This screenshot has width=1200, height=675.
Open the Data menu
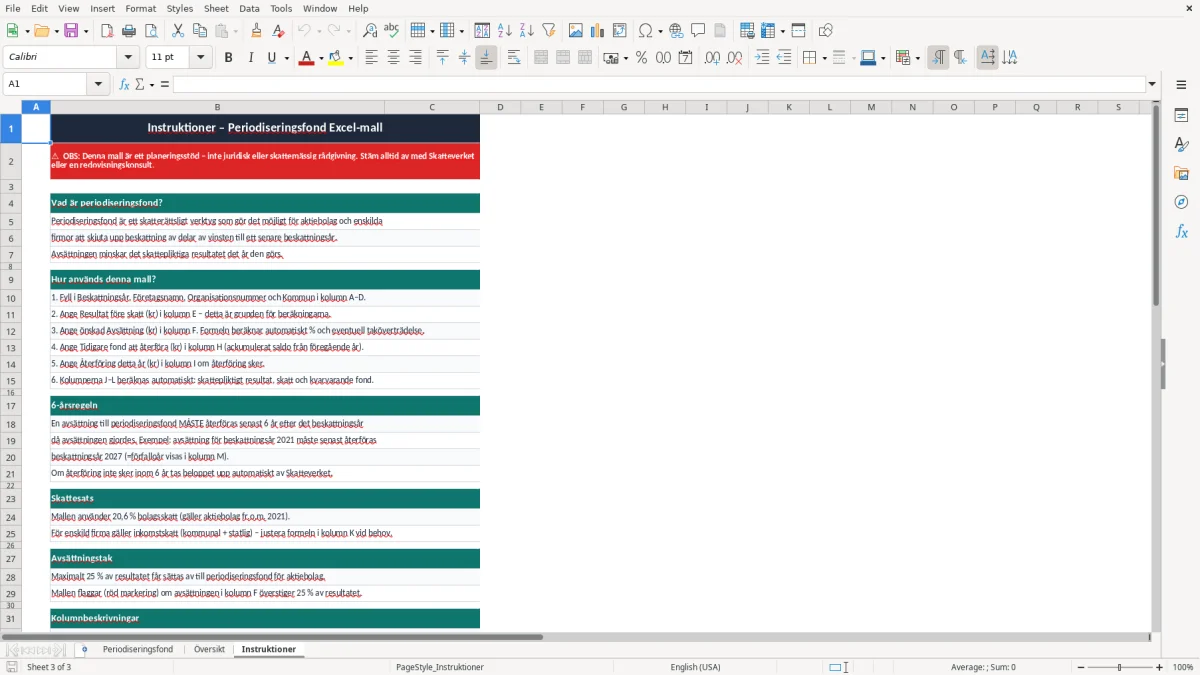249,8
